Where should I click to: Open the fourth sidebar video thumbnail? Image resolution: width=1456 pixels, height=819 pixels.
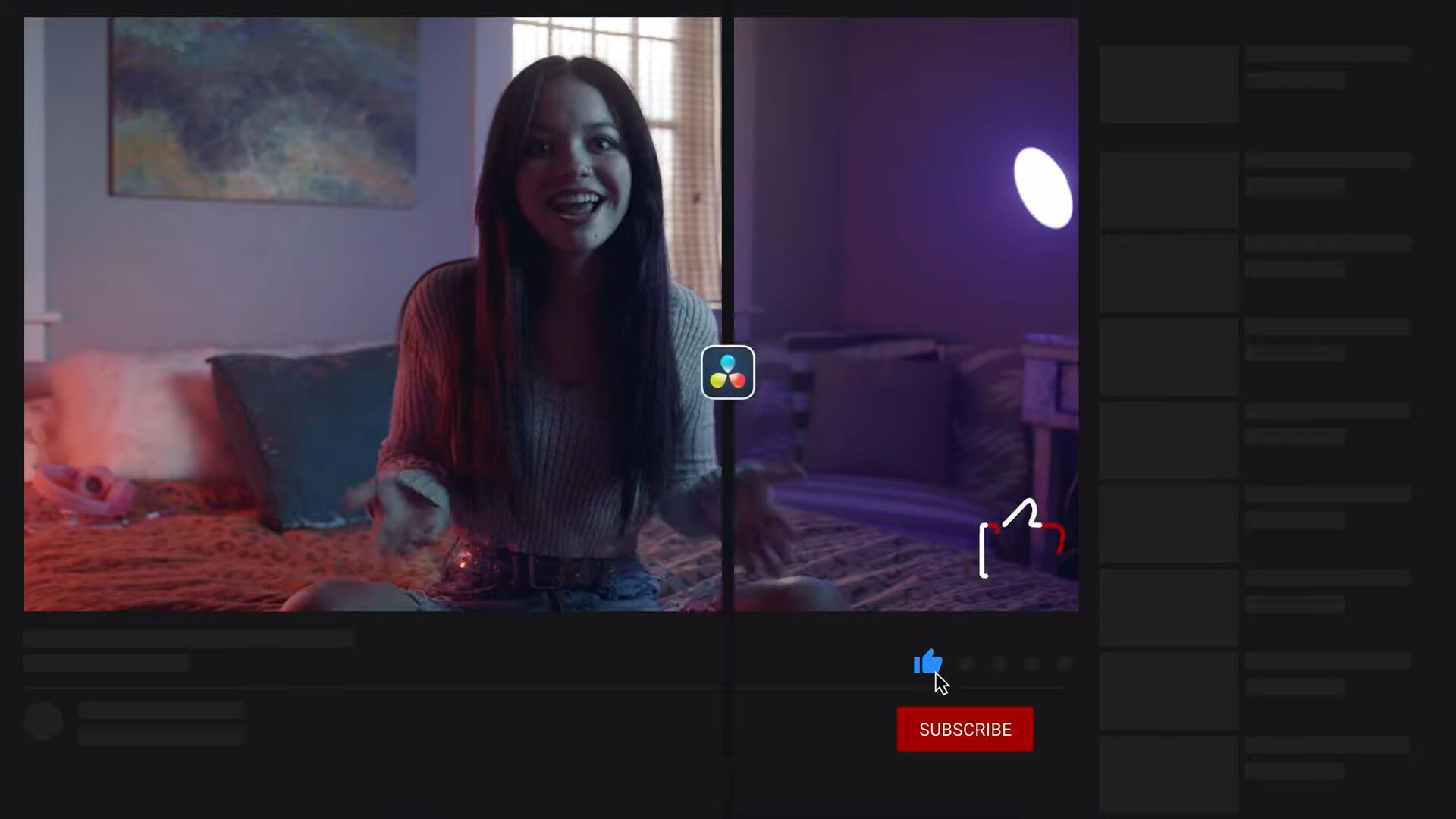(x=1169, y=356)
